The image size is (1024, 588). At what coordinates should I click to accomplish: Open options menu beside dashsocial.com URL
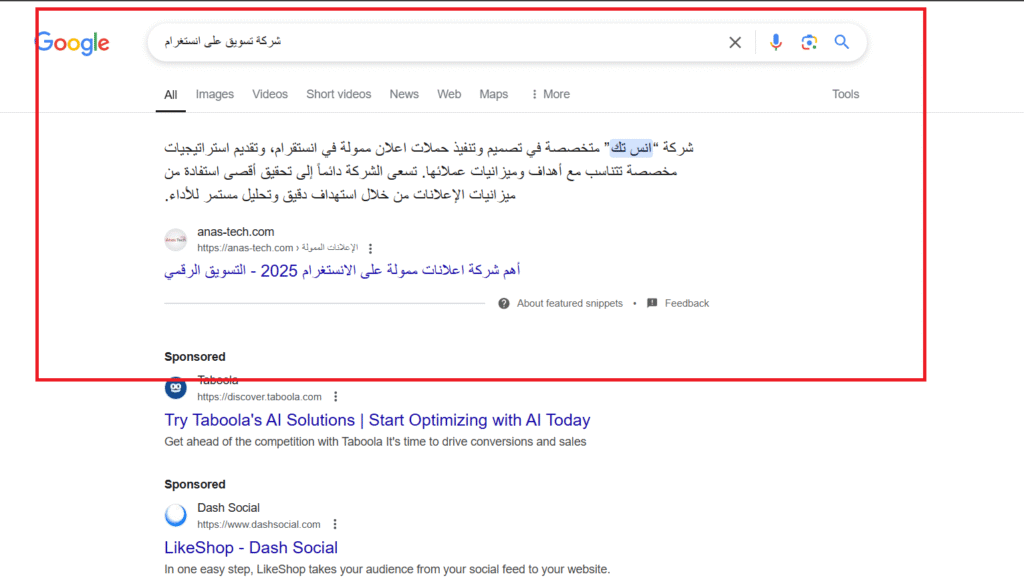pyautogui.click(x=335, y=524)
